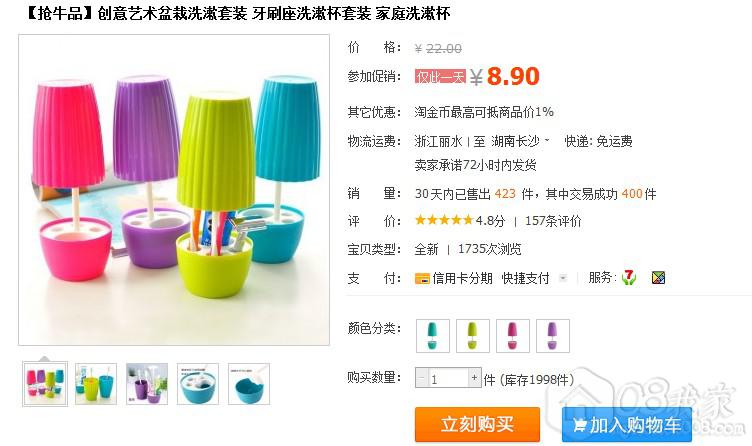Select the pink color option

point(513,336)
